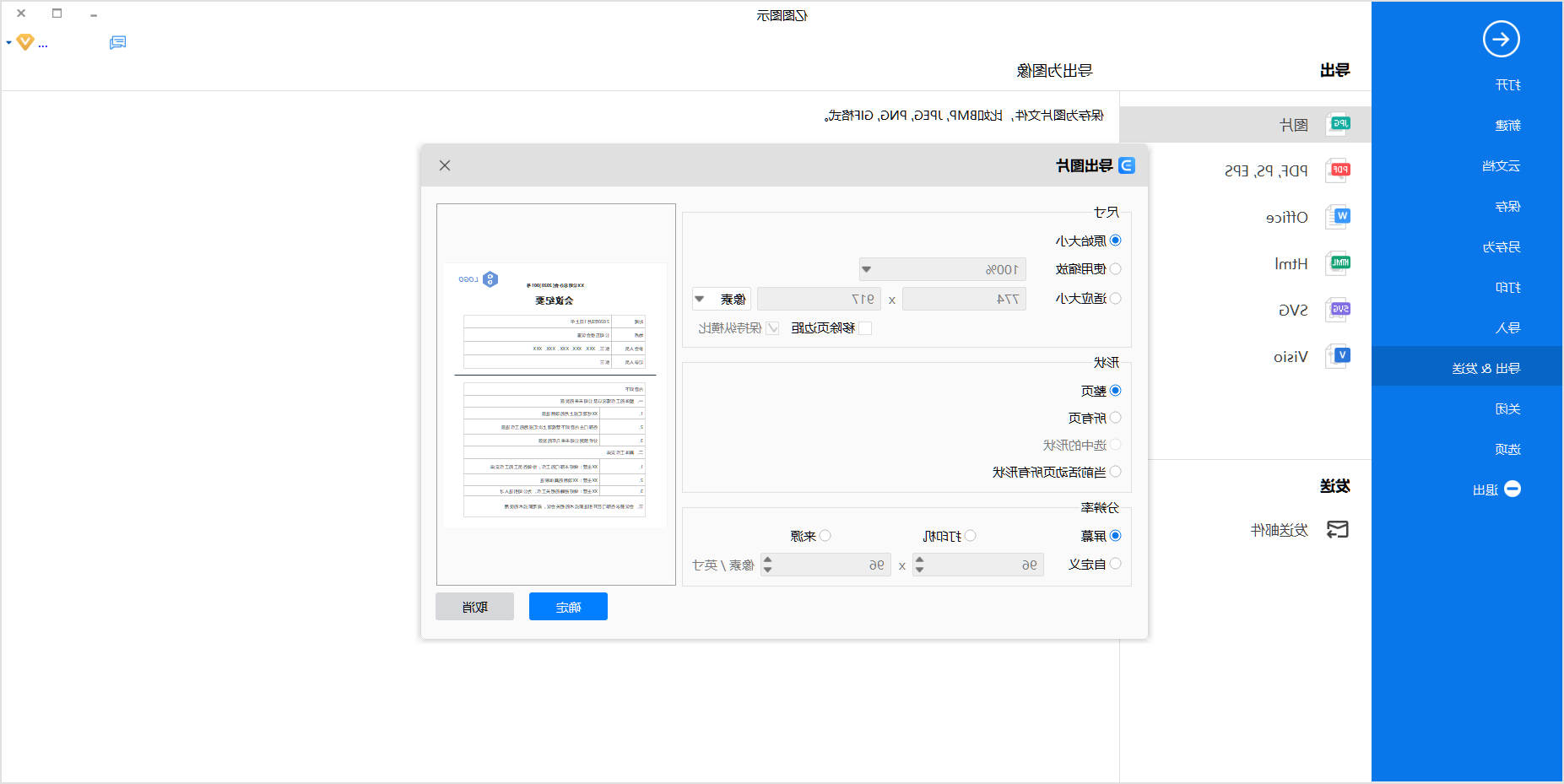Select the Office Word export icon
Viewport: 1564px width, 784px height.
pyautogui.click(x=1339, y=217)
